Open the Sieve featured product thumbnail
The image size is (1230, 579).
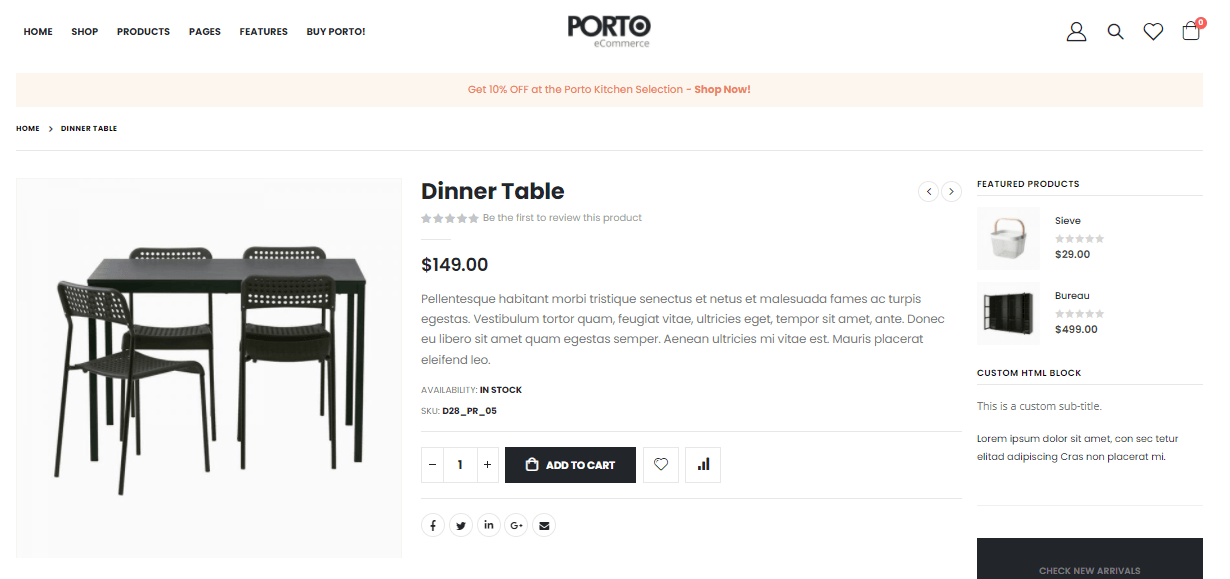click(1008, 238)
